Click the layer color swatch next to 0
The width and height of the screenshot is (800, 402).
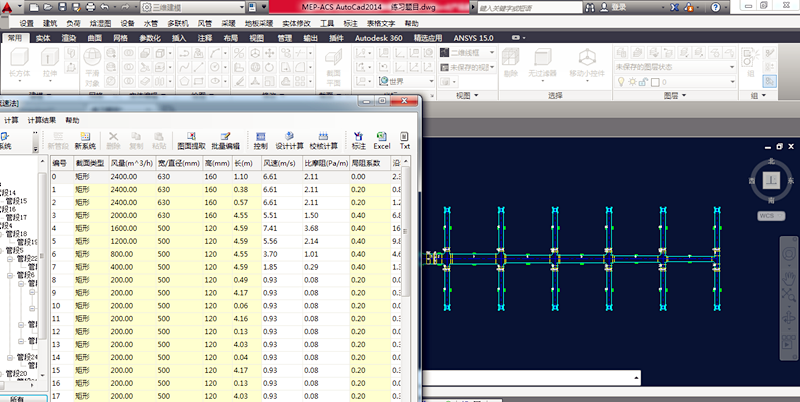[x=655, y=82]
